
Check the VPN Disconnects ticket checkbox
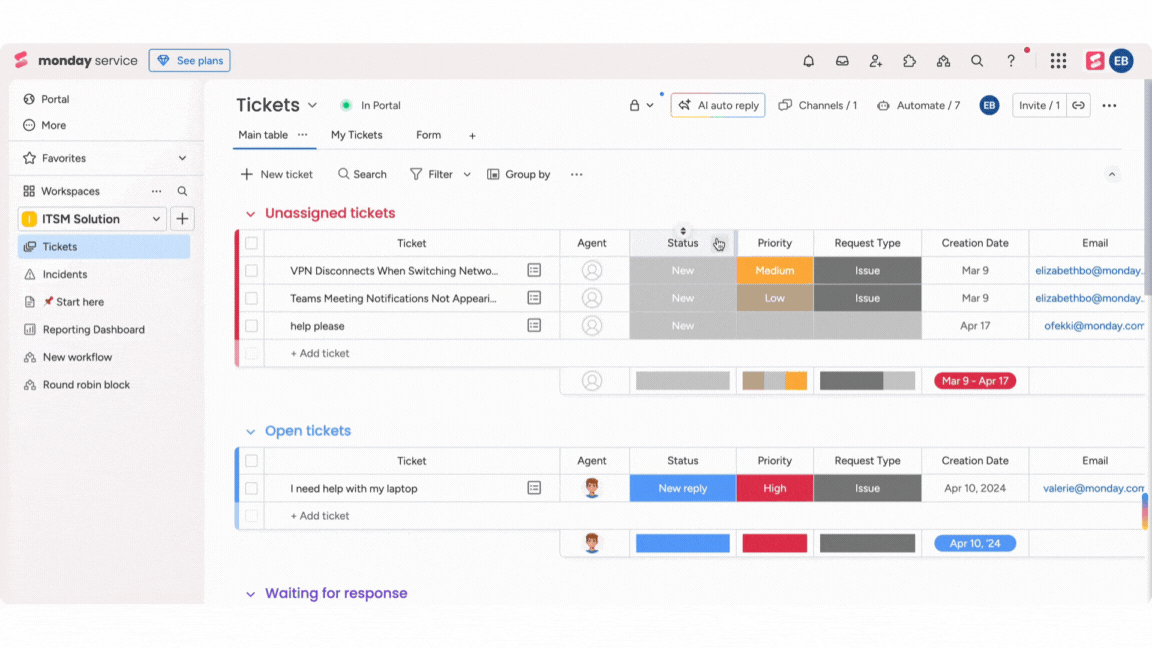point(251,270)
